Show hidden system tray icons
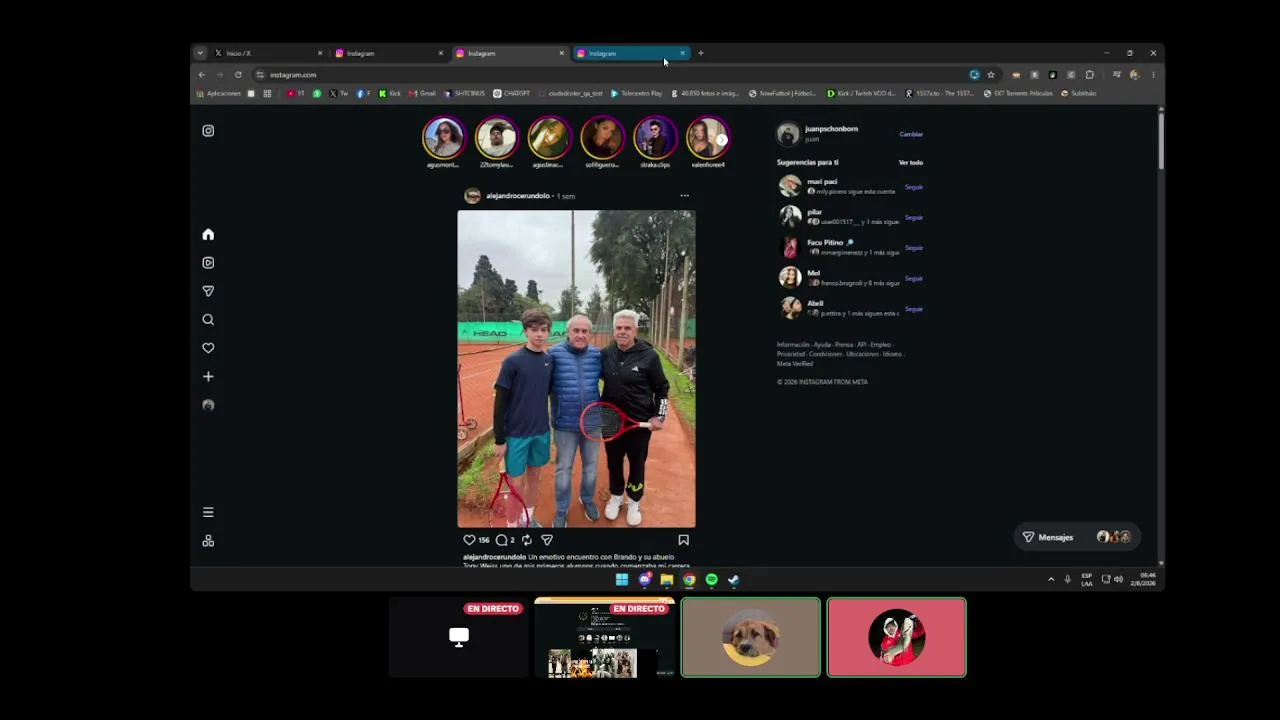 pyautogui.click(x=1051, y=579)
